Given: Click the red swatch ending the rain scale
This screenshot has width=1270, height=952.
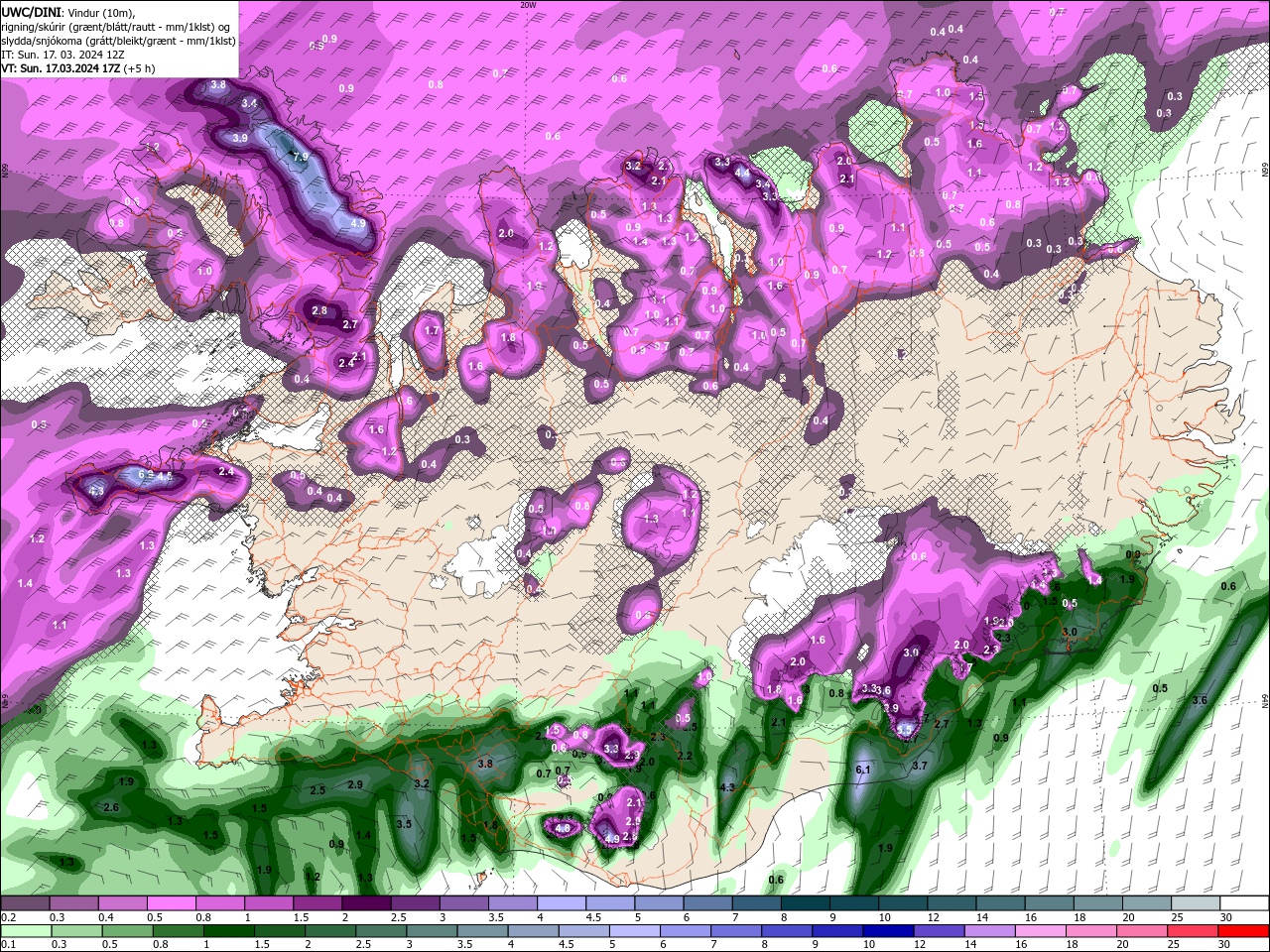Looking at the screenshot, I should point(1243,930).
